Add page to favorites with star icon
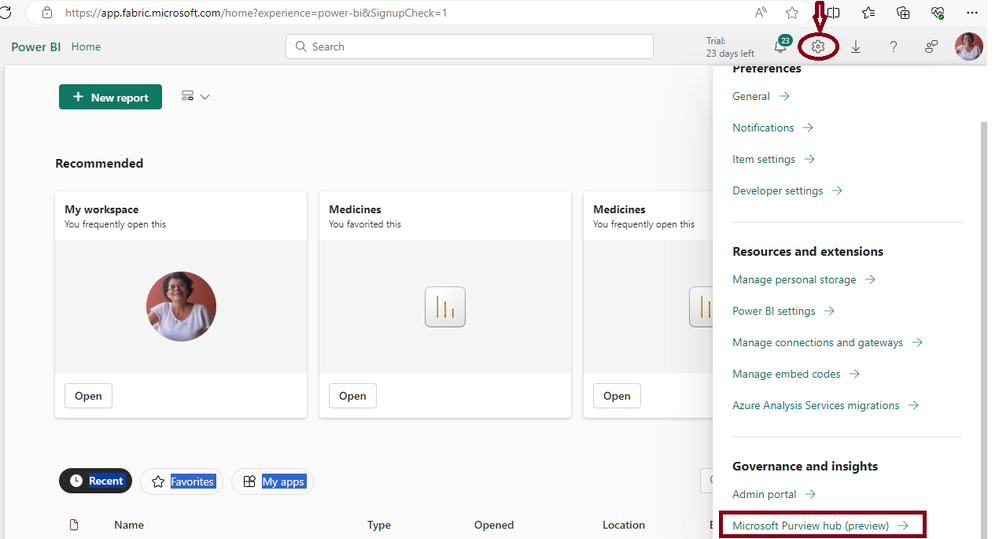 point(792,13)
